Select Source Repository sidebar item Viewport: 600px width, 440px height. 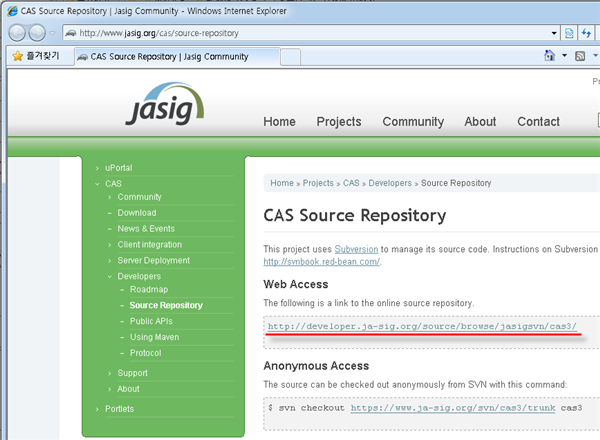point(166,305)
